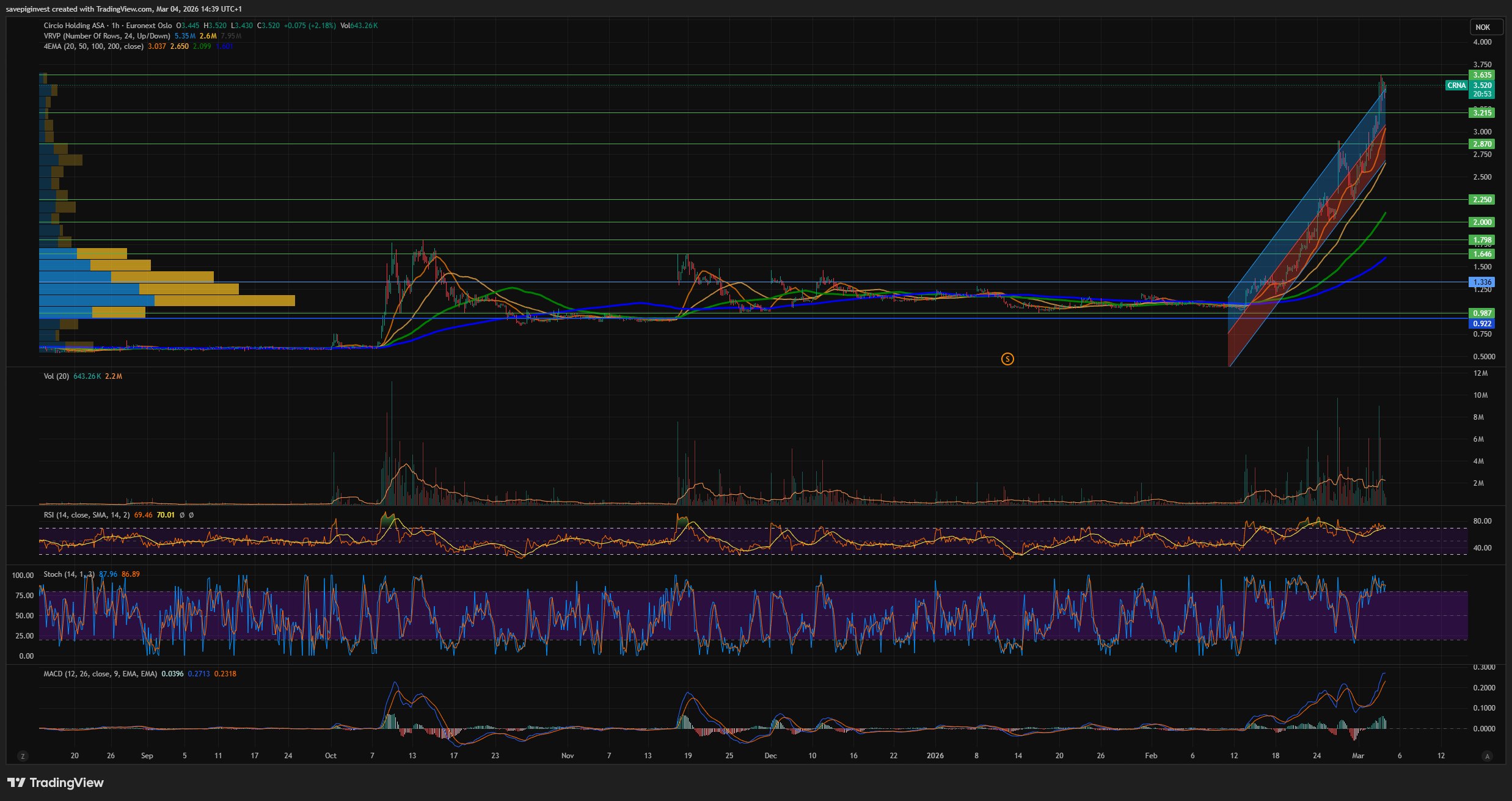Click the Circio Holding ASA symbol title

tap(74, 26)
